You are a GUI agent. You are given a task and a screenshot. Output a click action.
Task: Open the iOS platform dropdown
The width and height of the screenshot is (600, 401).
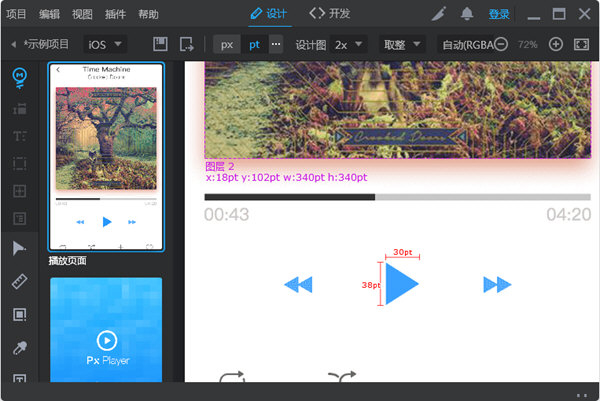tap(105, 45)
